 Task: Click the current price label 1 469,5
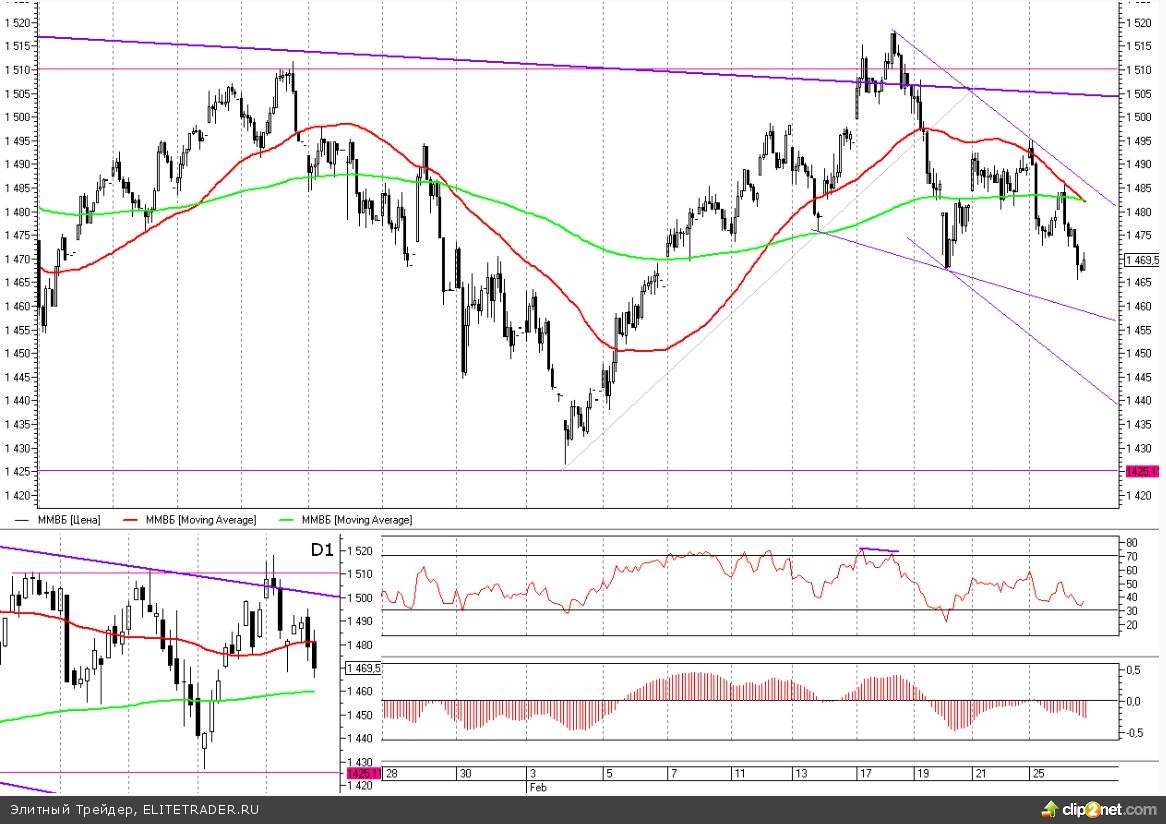(x=1141, y=260)
